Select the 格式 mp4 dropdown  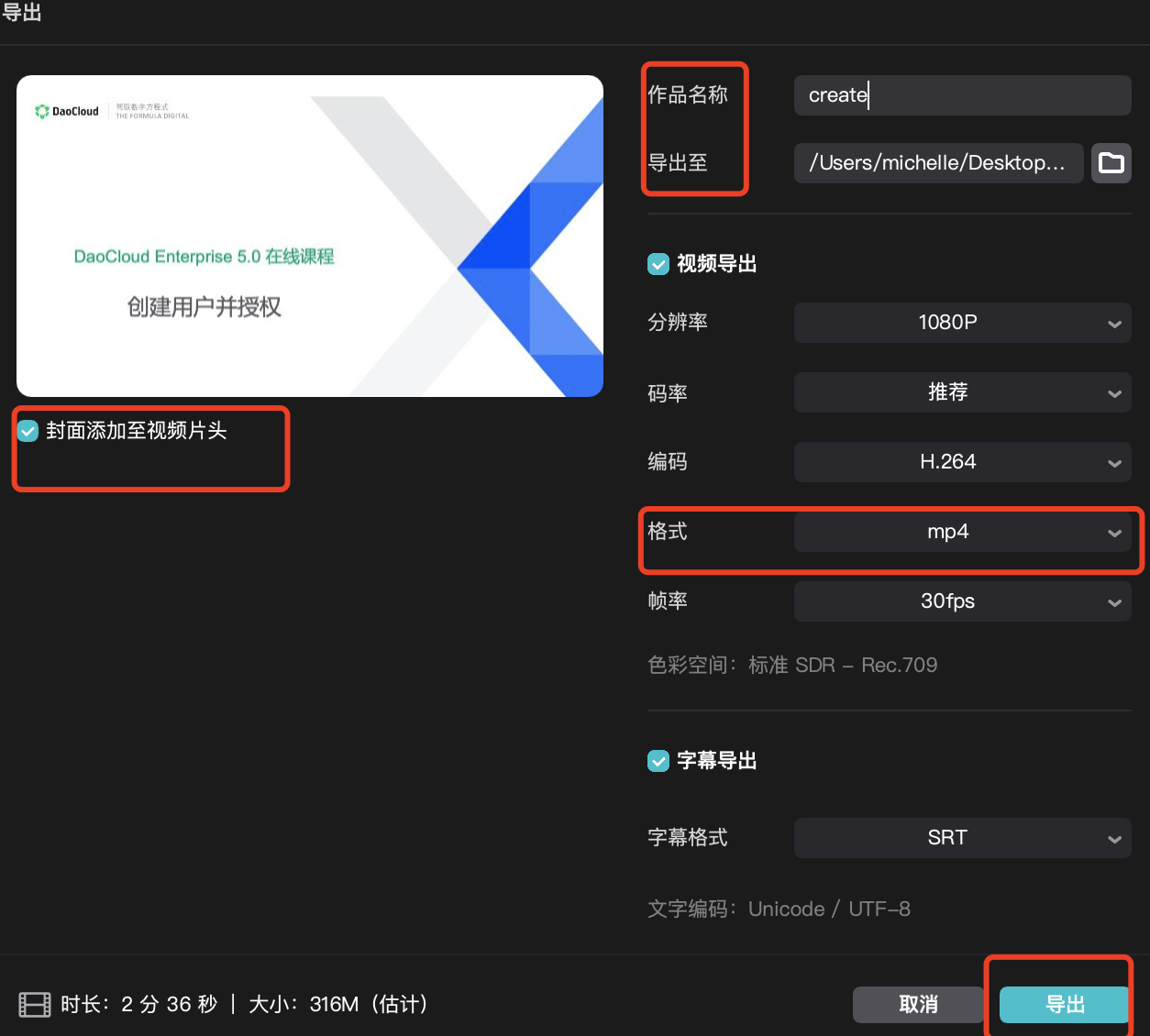click(961, 532)
